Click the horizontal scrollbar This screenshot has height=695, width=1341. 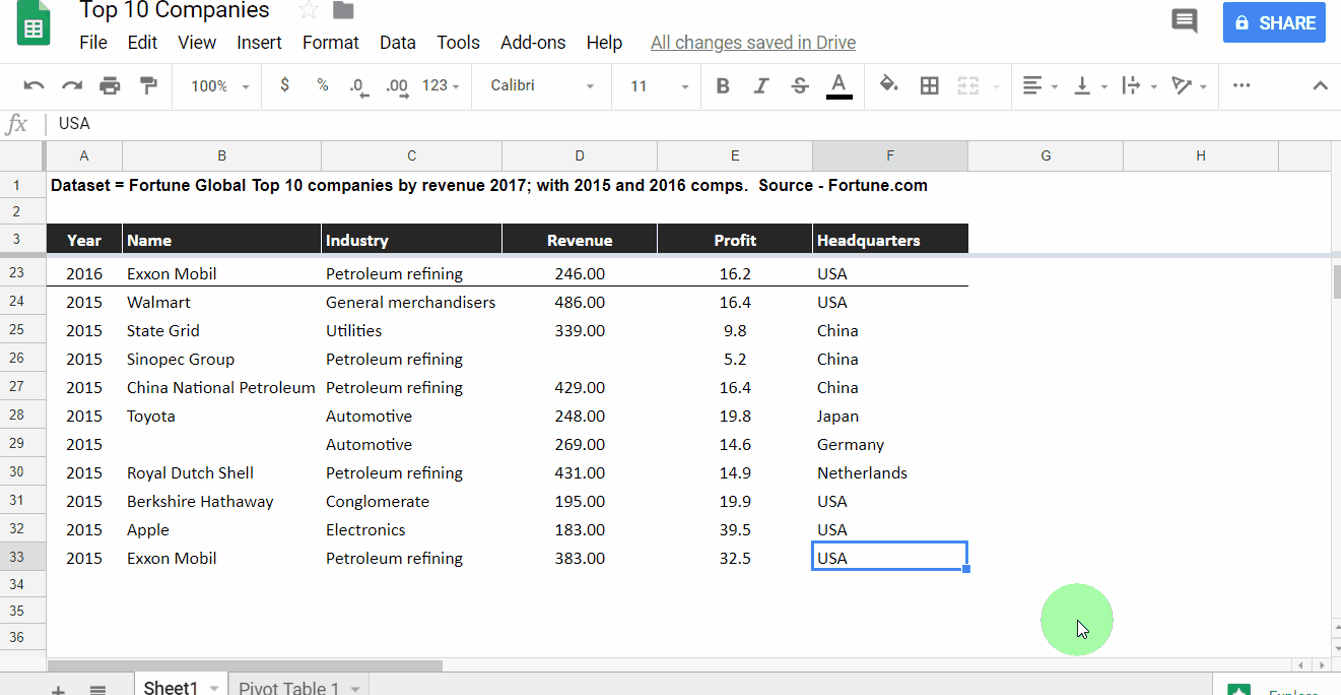245,665
